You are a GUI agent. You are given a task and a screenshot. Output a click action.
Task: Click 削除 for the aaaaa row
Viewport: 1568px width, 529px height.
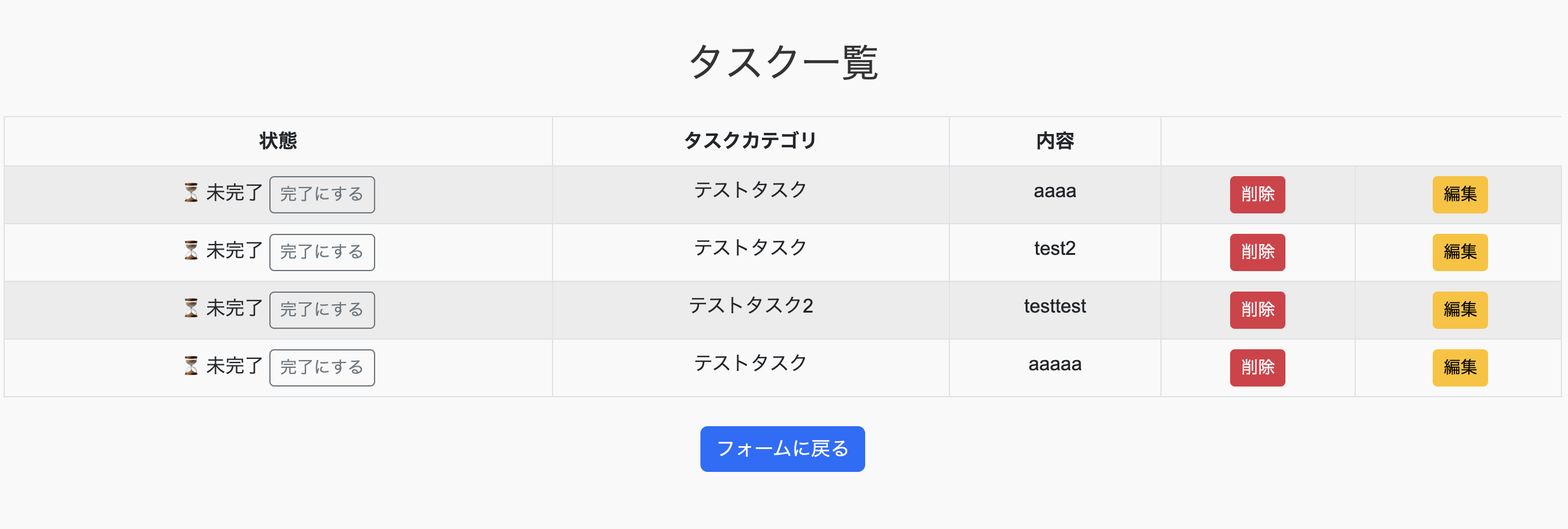pos(1258,368)
